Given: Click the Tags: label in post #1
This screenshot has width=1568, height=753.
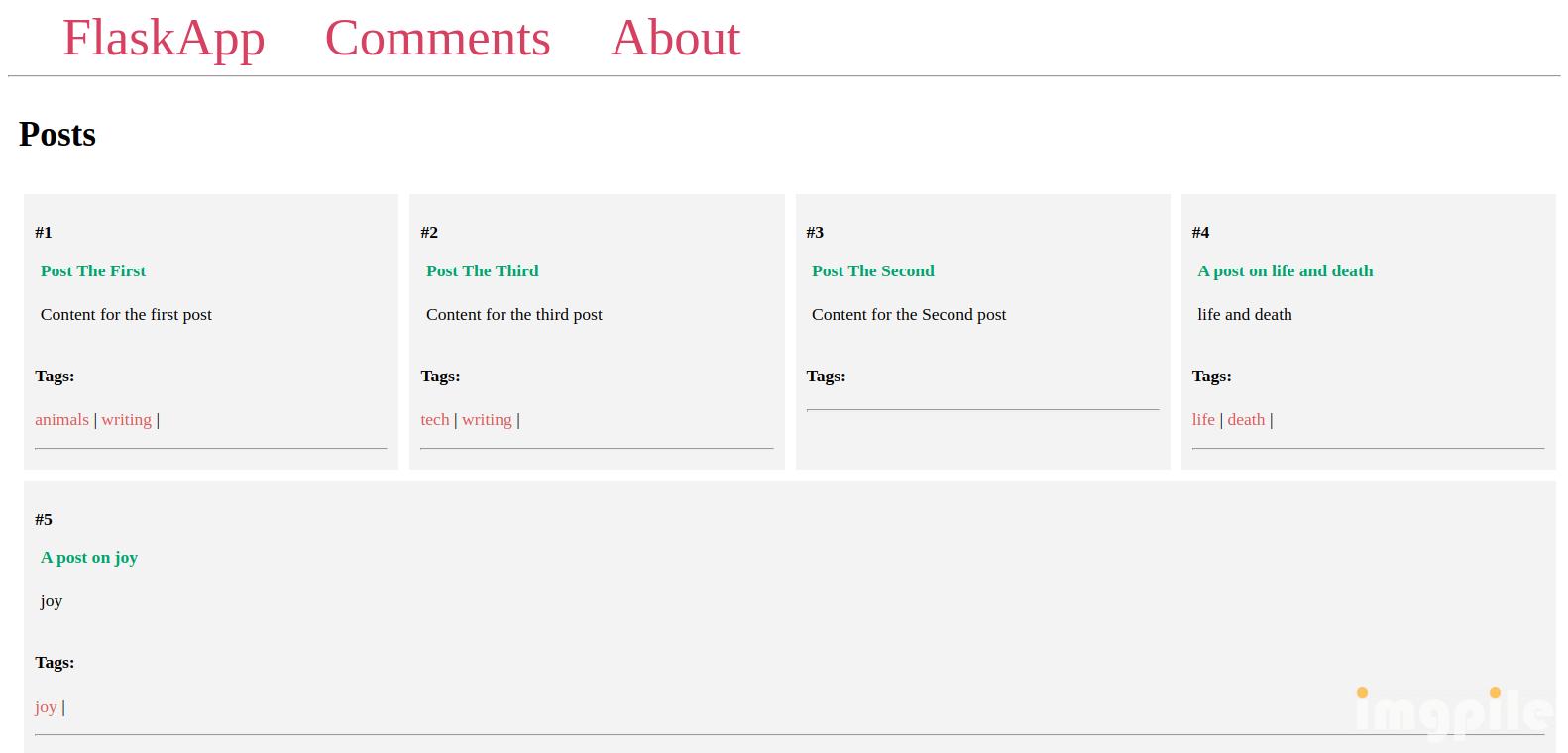Looking at the screenshot, I should pyautogui.click(x=55, y=376).
